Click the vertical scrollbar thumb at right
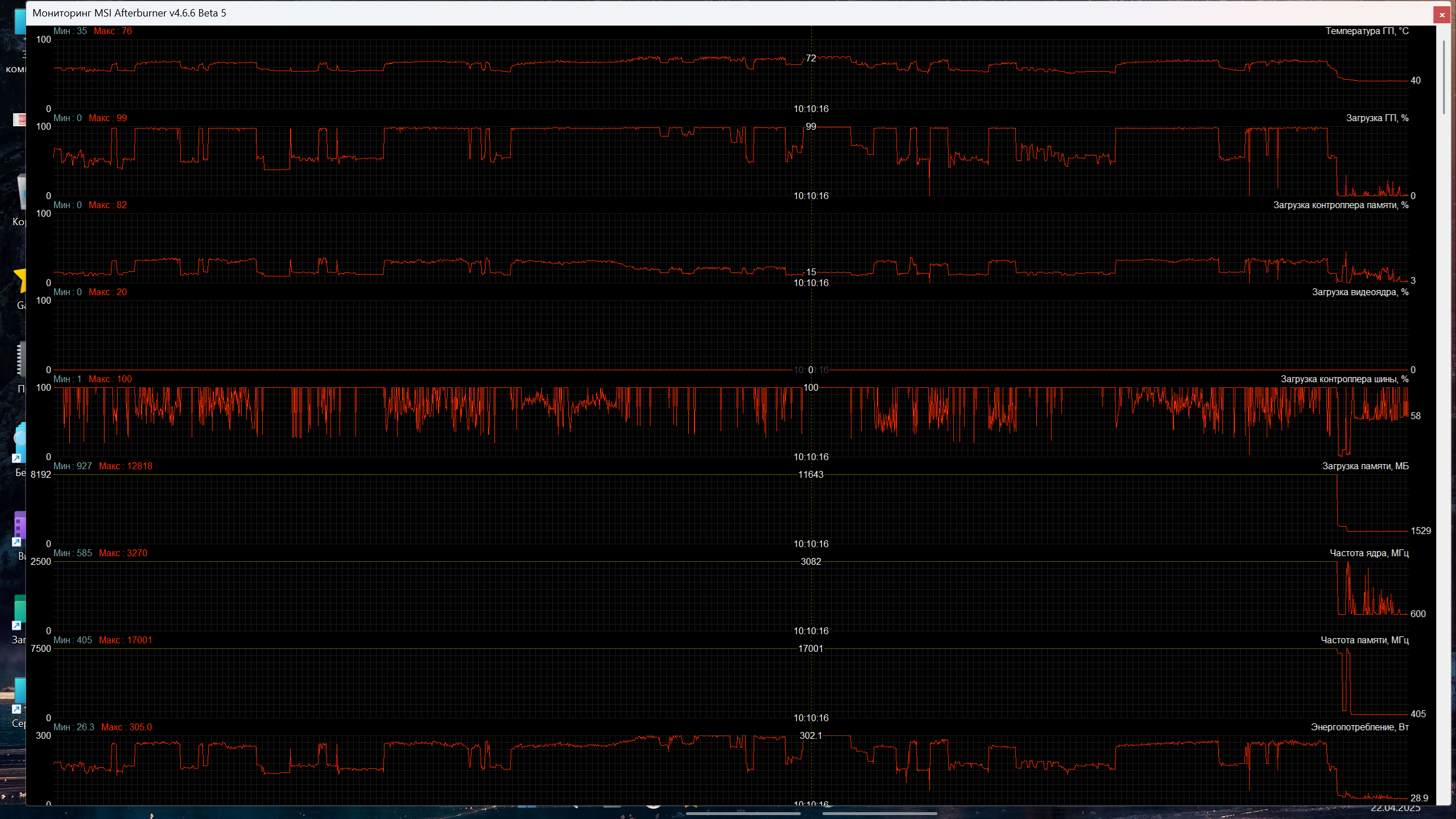 tap(1443, 77)
